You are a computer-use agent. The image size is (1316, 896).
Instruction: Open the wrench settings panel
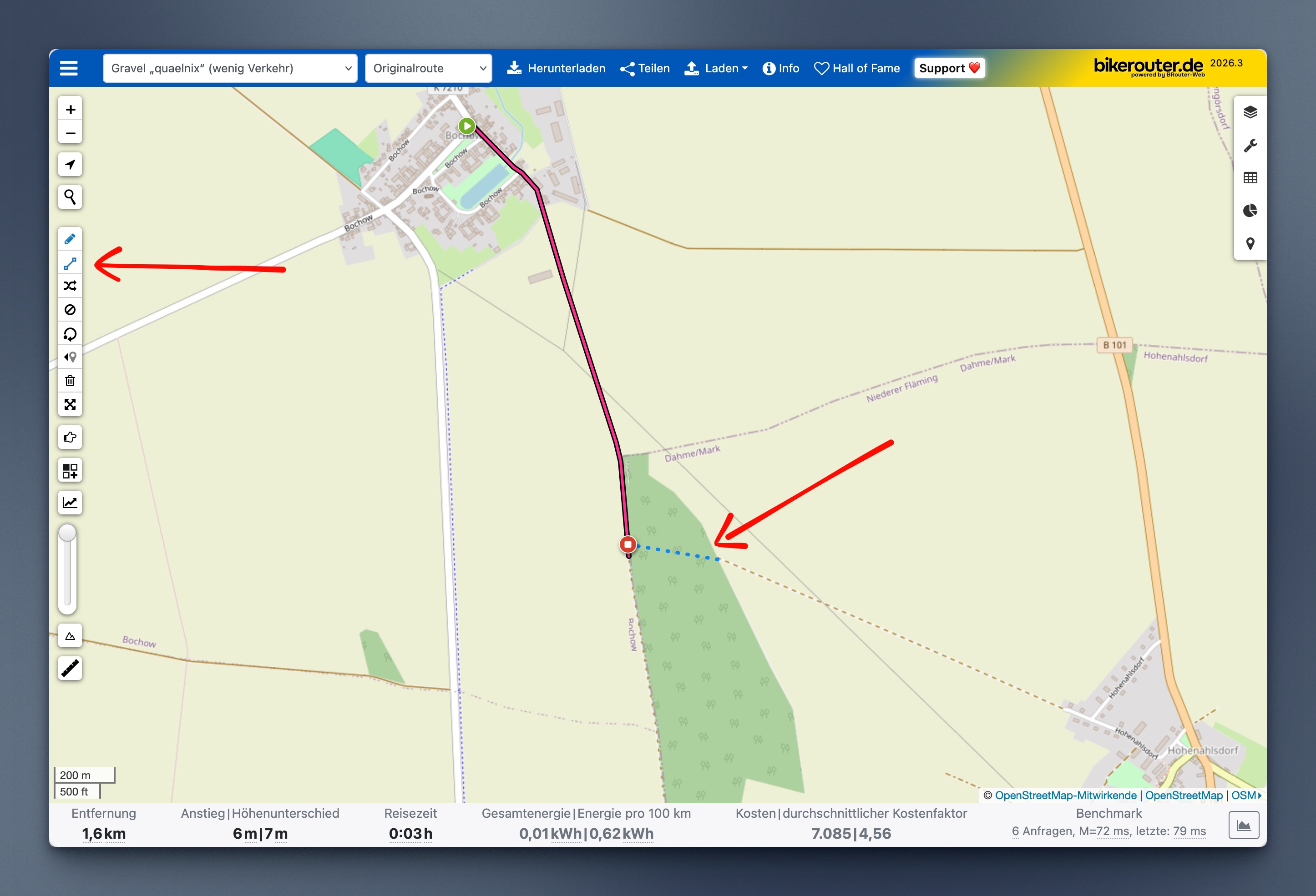1250,146
